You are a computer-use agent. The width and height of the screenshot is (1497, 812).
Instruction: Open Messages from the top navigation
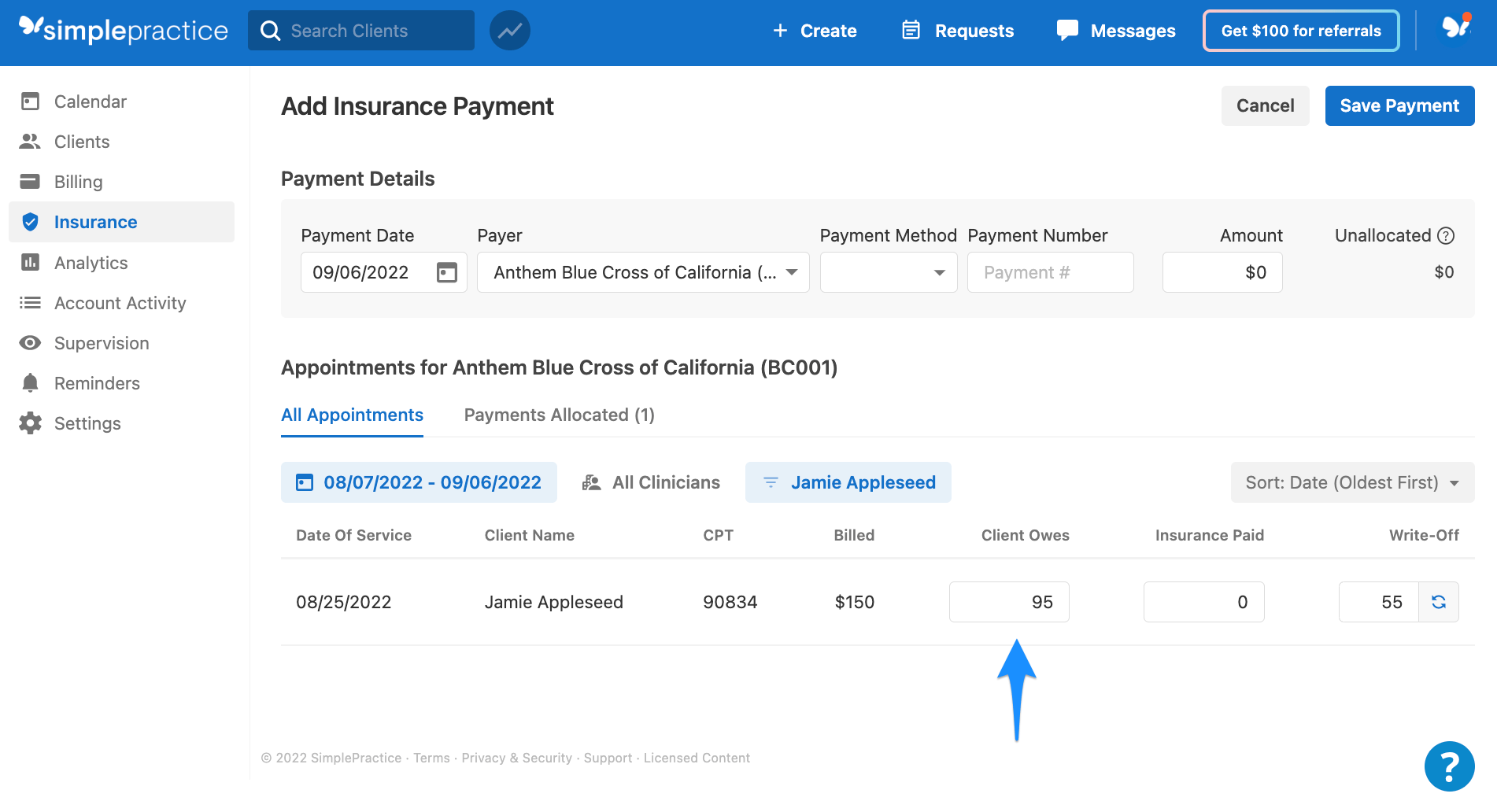point(1115,31)
